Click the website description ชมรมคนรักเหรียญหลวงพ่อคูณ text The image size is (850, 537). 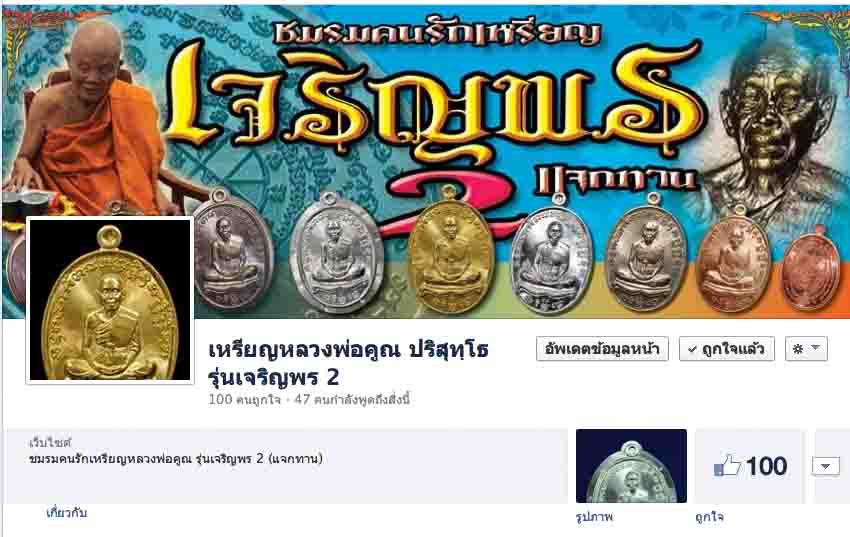176,459
